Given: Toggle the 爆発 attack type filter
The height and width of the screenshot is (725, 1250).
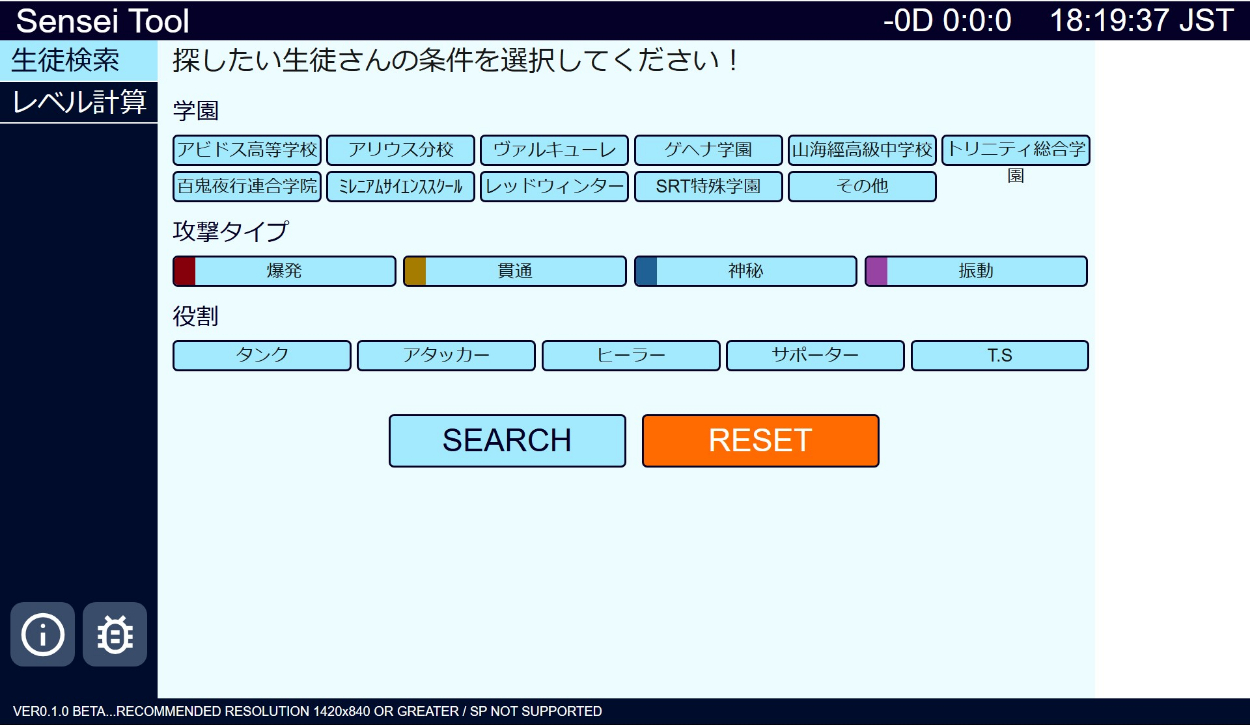Looking at the screenshot, I should pyautogui.click(x=284, y=271).
